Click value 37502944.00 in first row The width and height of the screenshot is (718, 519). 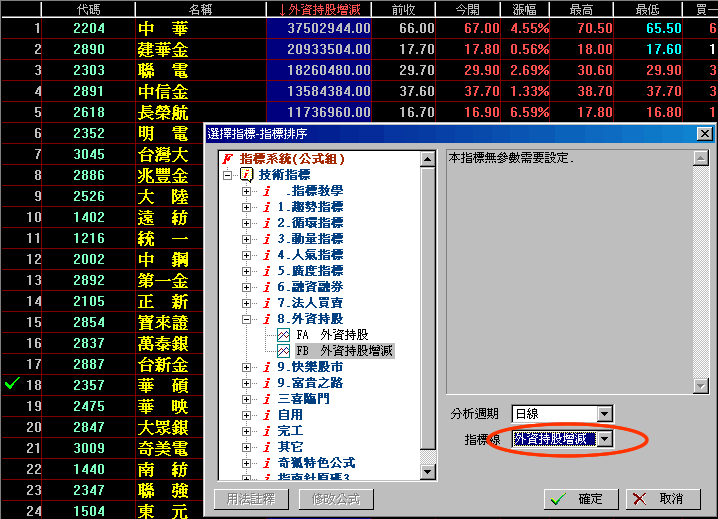pyautogui.click(x=329, y=28)
